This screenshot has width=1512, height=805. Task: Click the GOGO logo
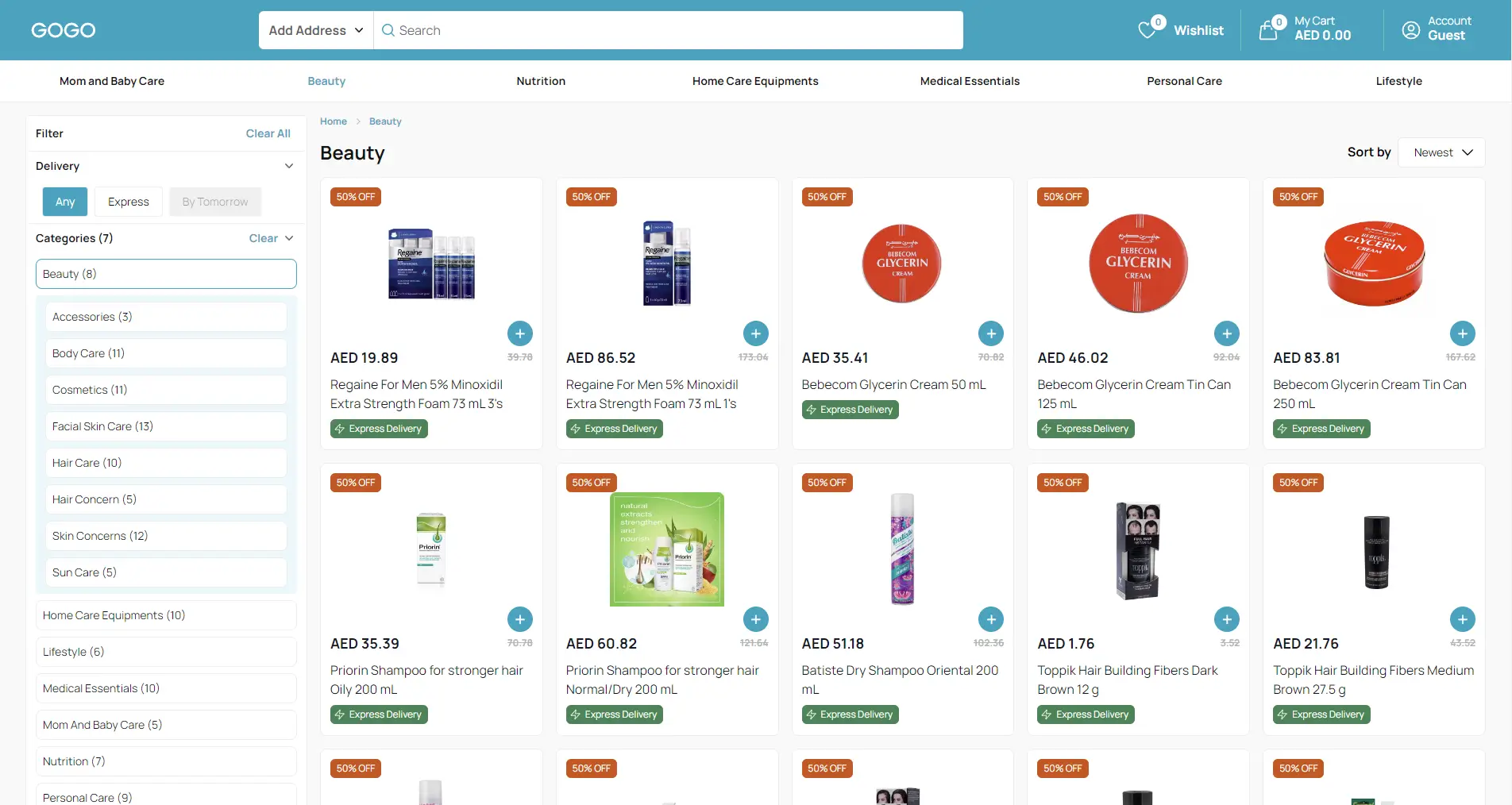(64, 30)
